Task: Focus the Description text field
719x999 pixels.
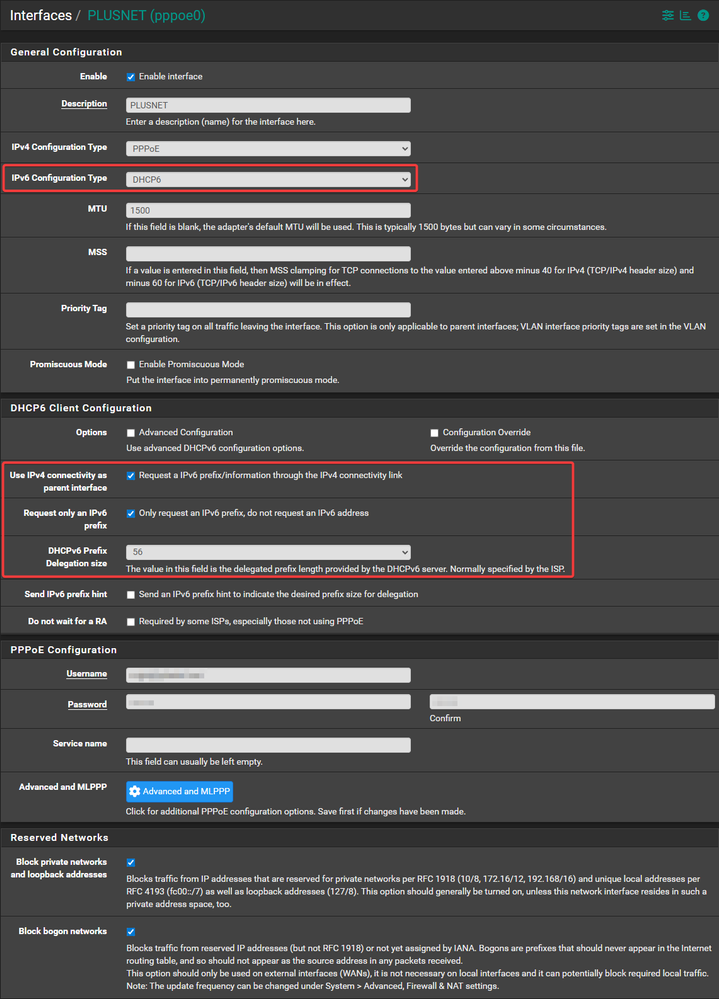Action: [x=268, y=104]
